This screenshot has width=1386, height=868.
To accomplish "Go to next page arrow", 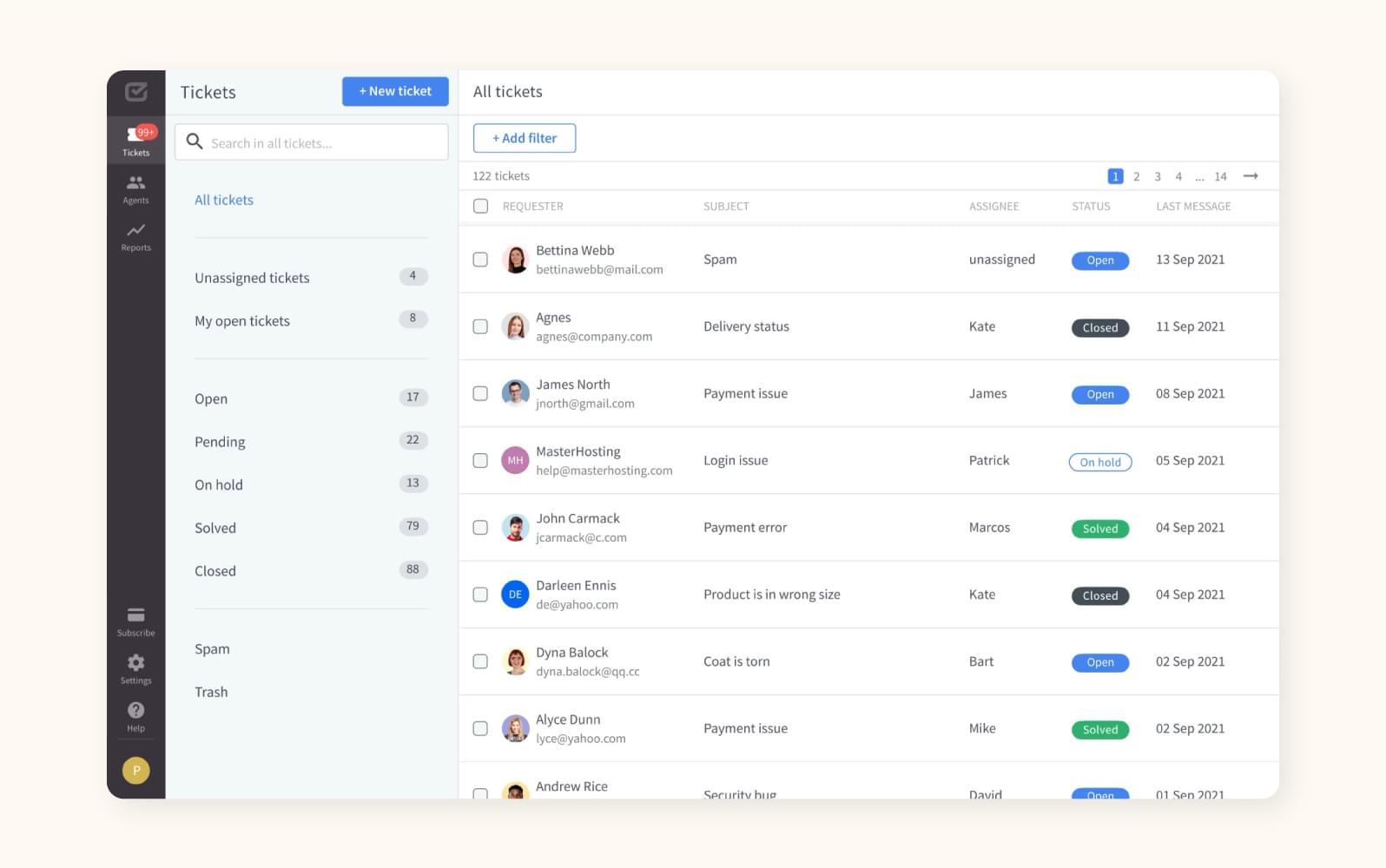I will [x=1251, y=176].
